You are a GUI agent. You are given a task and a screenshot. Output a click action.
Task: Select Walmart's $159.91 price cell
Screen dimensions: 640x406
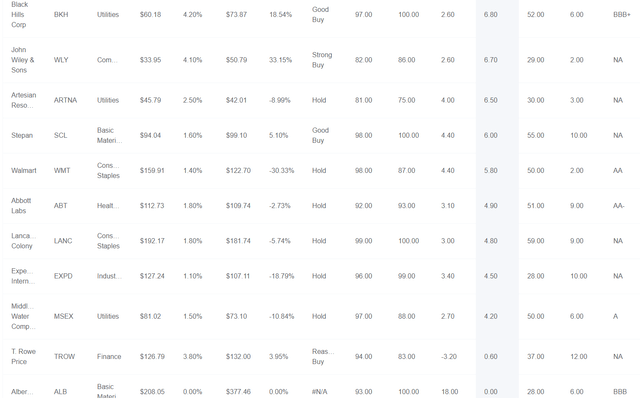[152, 171]
